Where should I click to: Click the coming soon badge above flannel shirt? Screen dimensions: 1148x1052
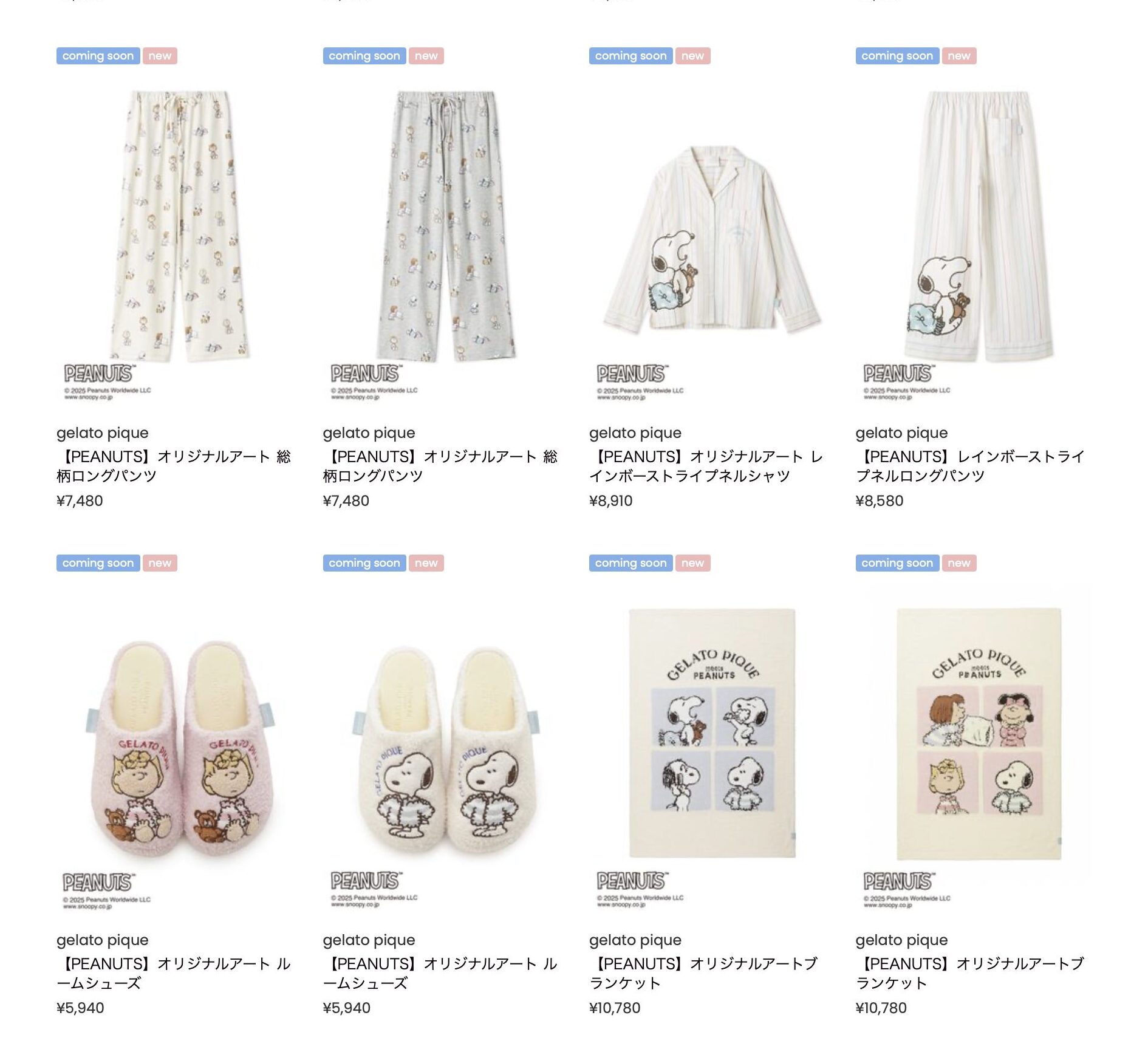[630, 56]
